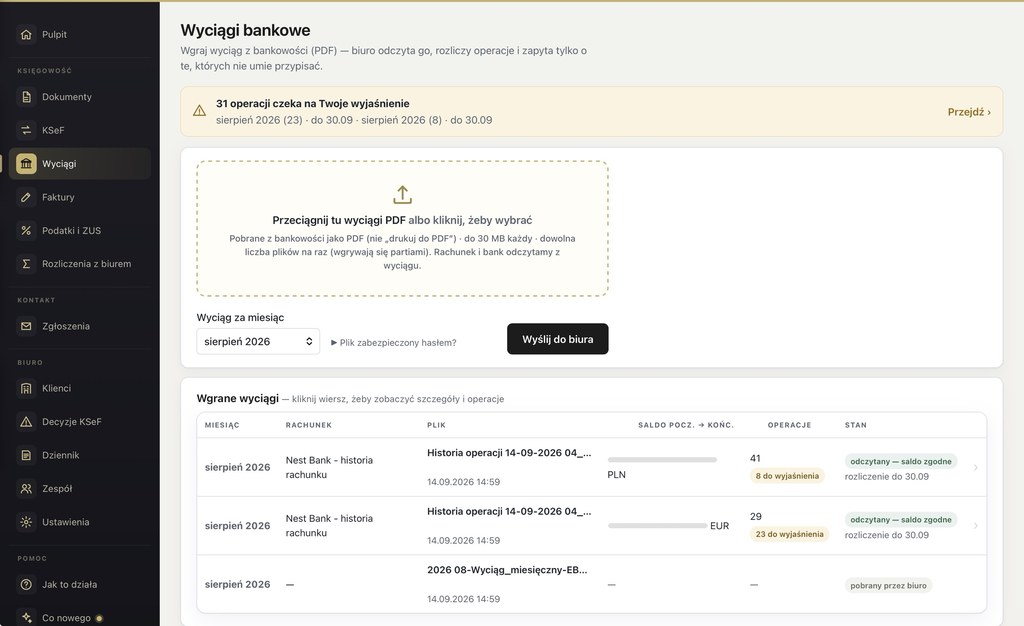This screenshot has width=1024, height=626.
Task: Go to Faktury section
Action: 80,197
